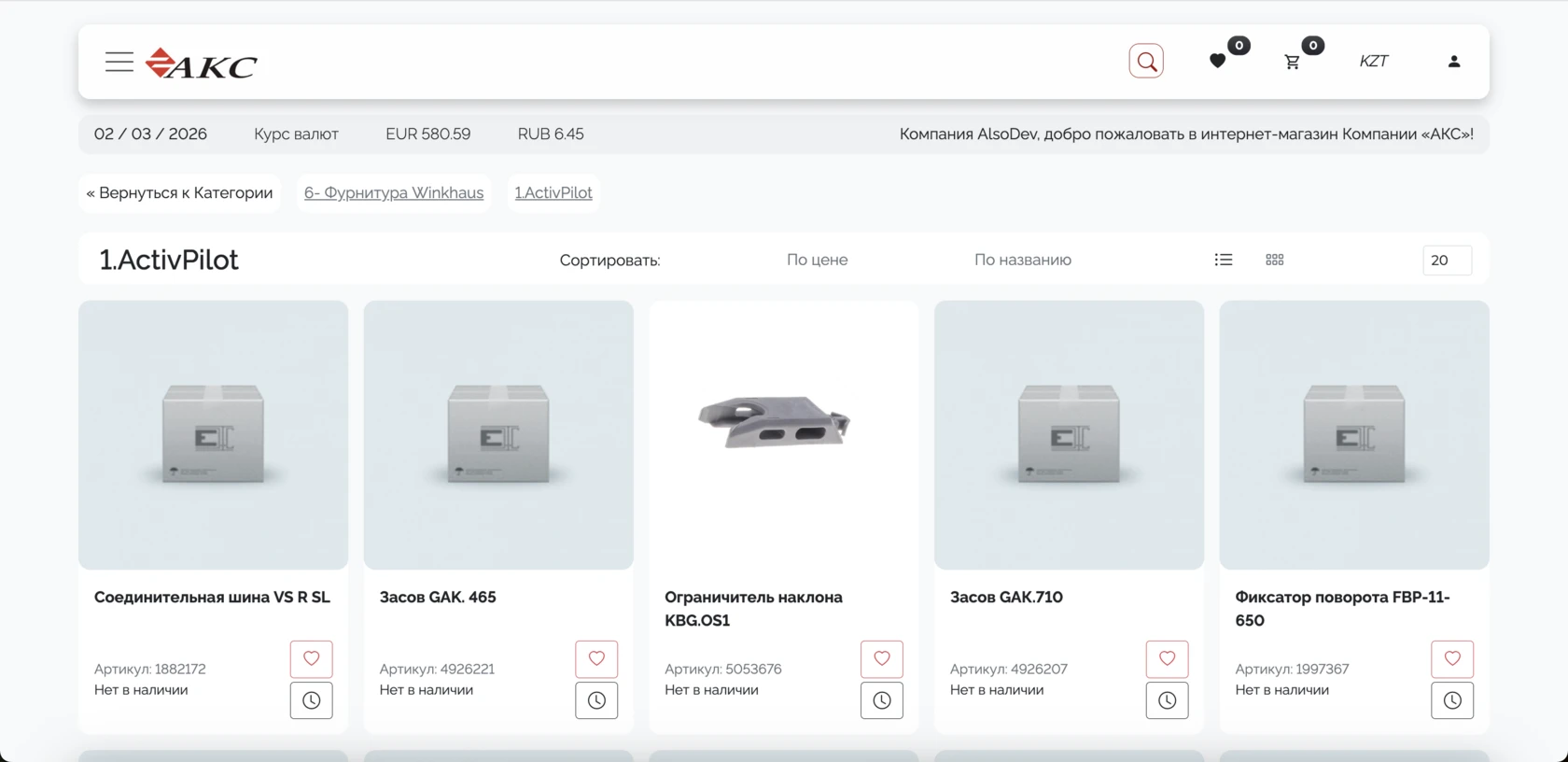Open Соединительная шина VS R SL product image
1568x762 pixels.
[x=213, y=435]
